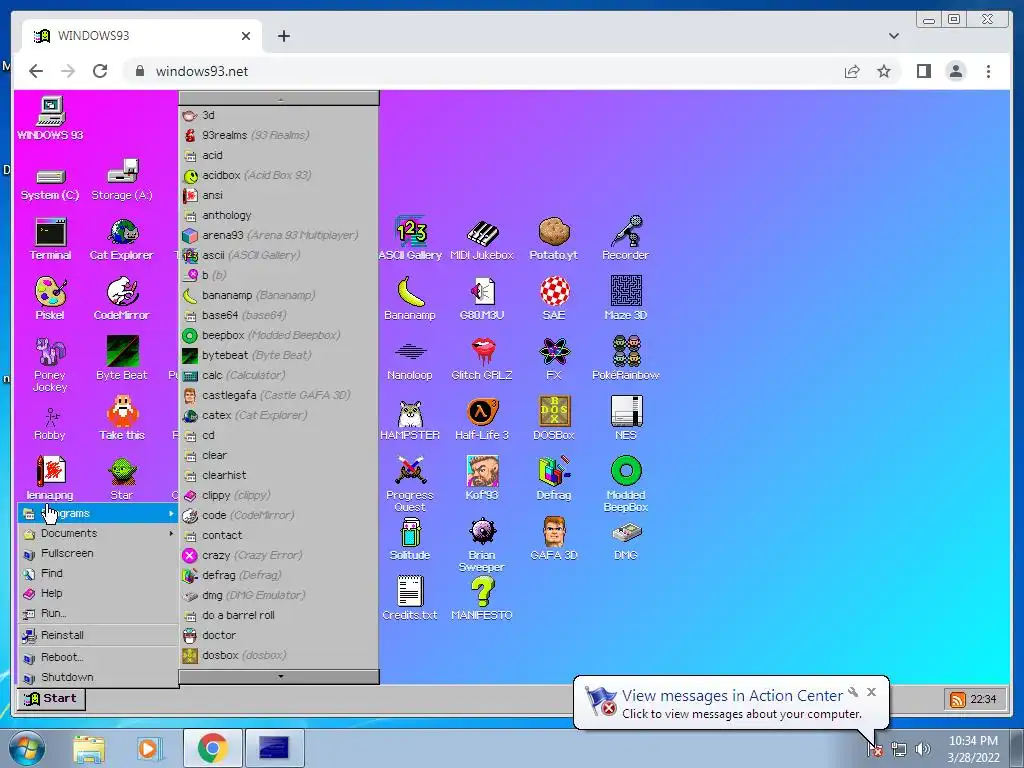Open Windows 7 Start orb
The width and height of the screenshot is (1024, 768).
tap(25, 748)
